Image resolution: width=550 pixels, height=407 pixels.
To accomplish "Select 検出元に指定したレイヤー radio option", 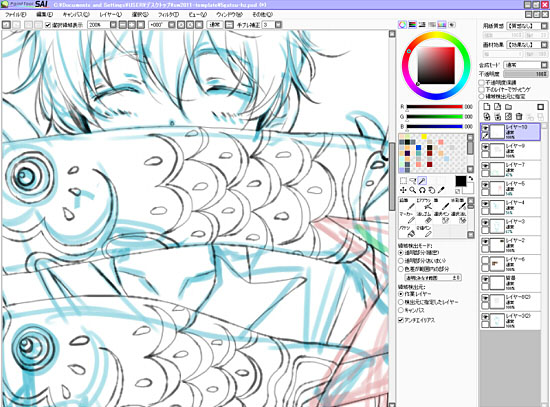I will [401, 302].
